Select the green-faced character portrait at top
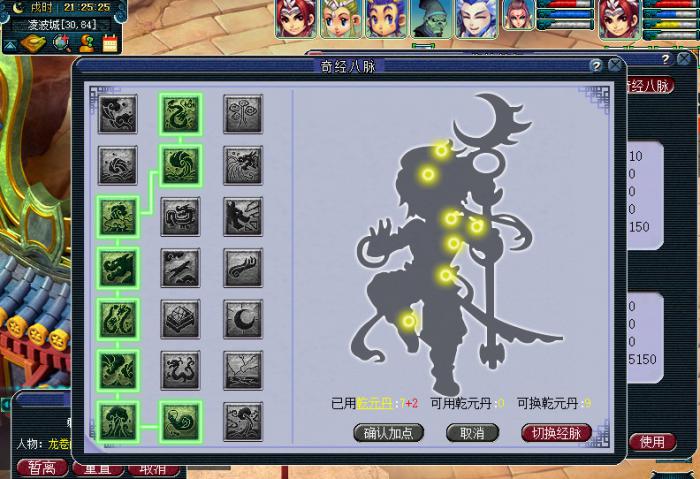The width and height of the screenshot is (700, 479). (429, 19)
